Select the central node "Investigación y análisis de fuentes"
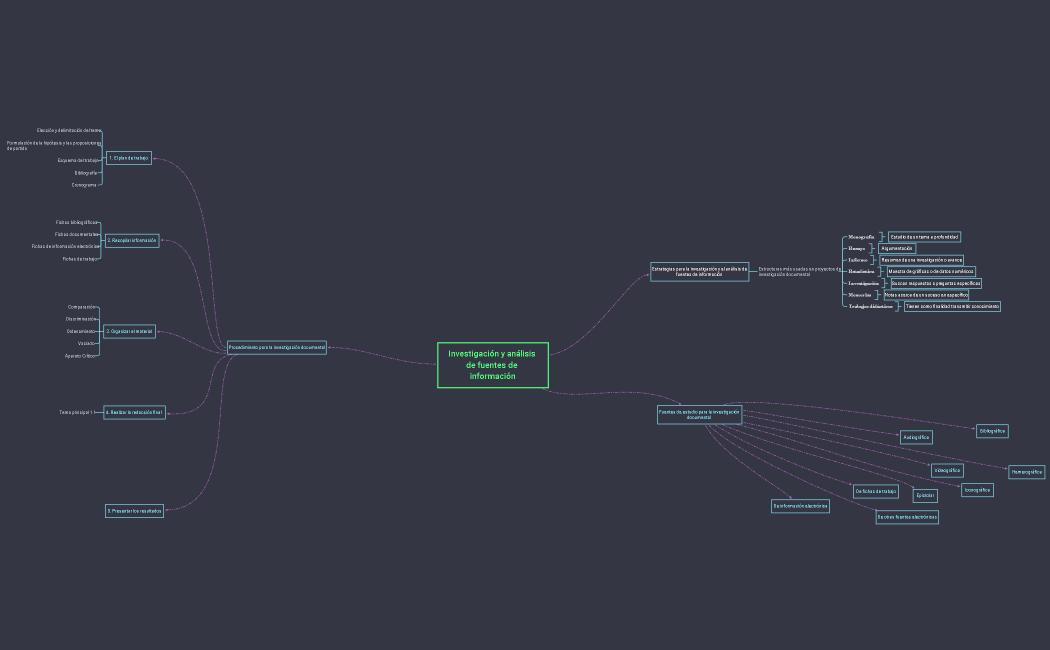The height and width of the screenshot is (650, 1050). [x=492, y=365]
